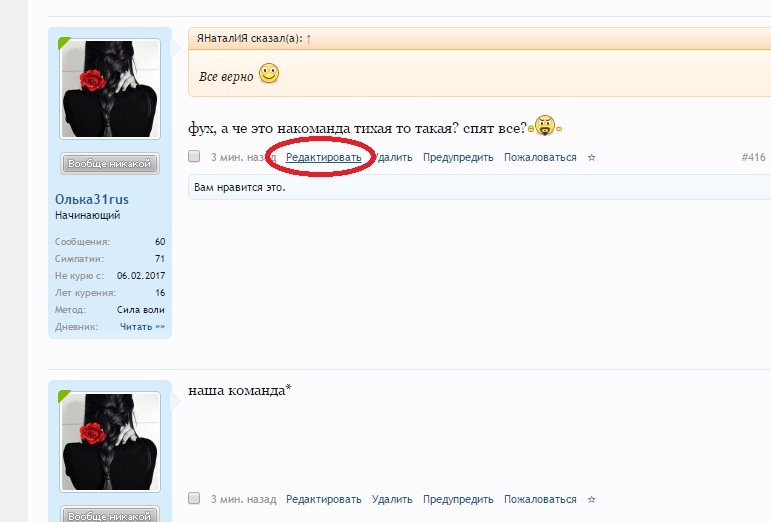Tick the checkbox on post #416
Screen dimensions: 771x522
click(x=194, y=156)
